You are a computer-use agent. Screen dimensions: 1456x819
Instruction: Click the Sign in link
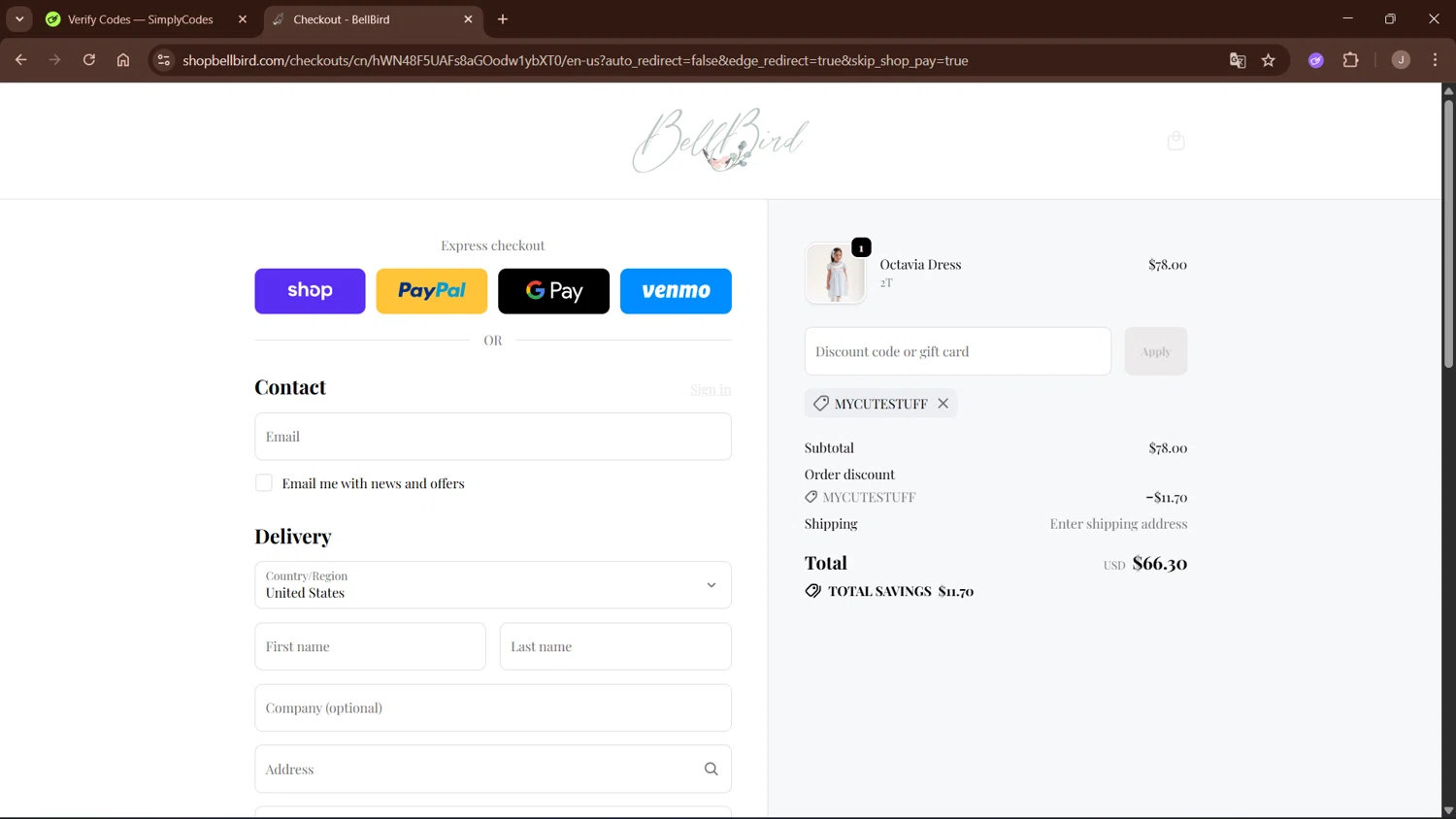(711, 390)
